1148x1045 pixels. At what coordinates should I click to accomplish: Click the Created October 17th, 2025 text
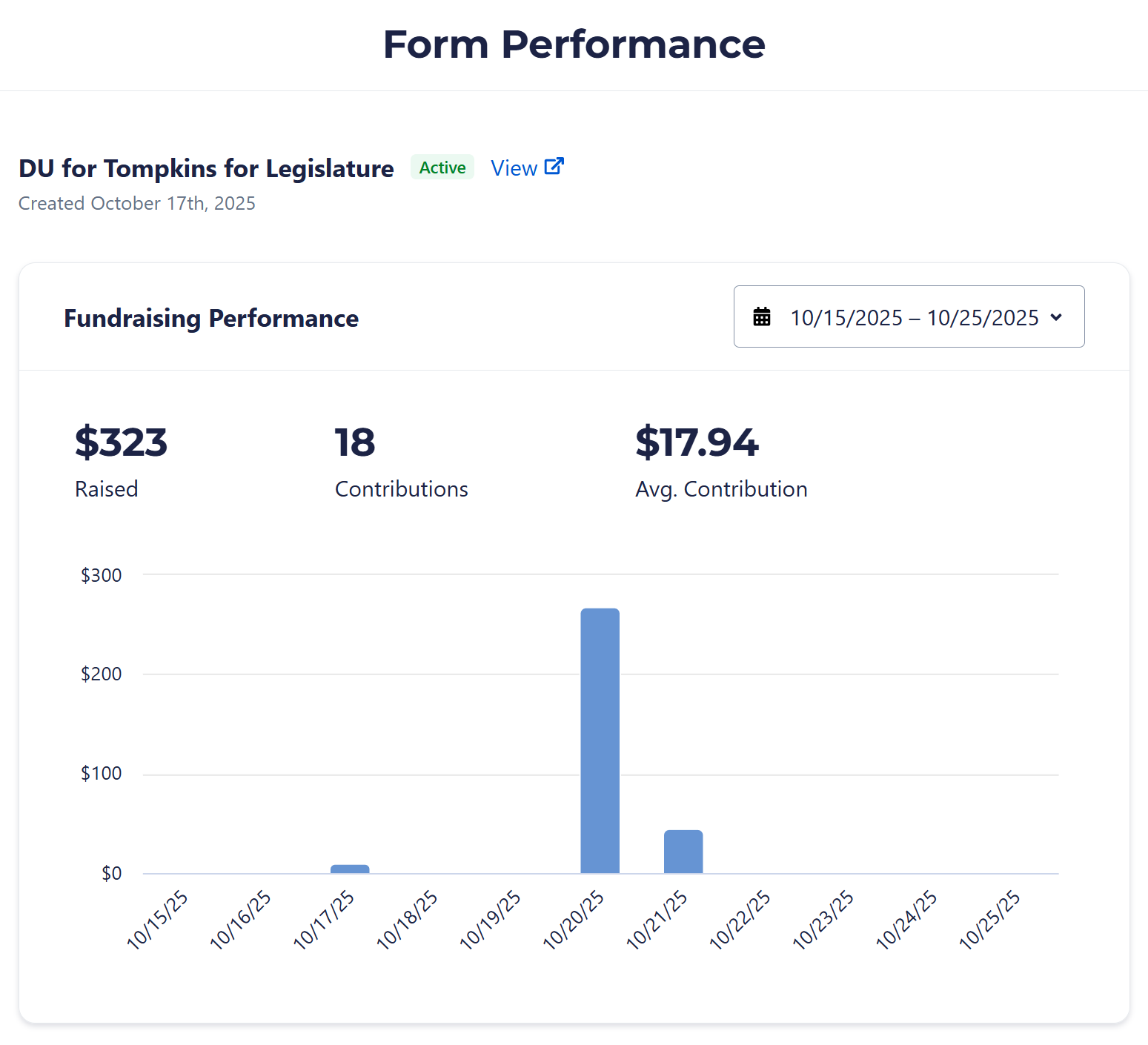tap(137, 204)
